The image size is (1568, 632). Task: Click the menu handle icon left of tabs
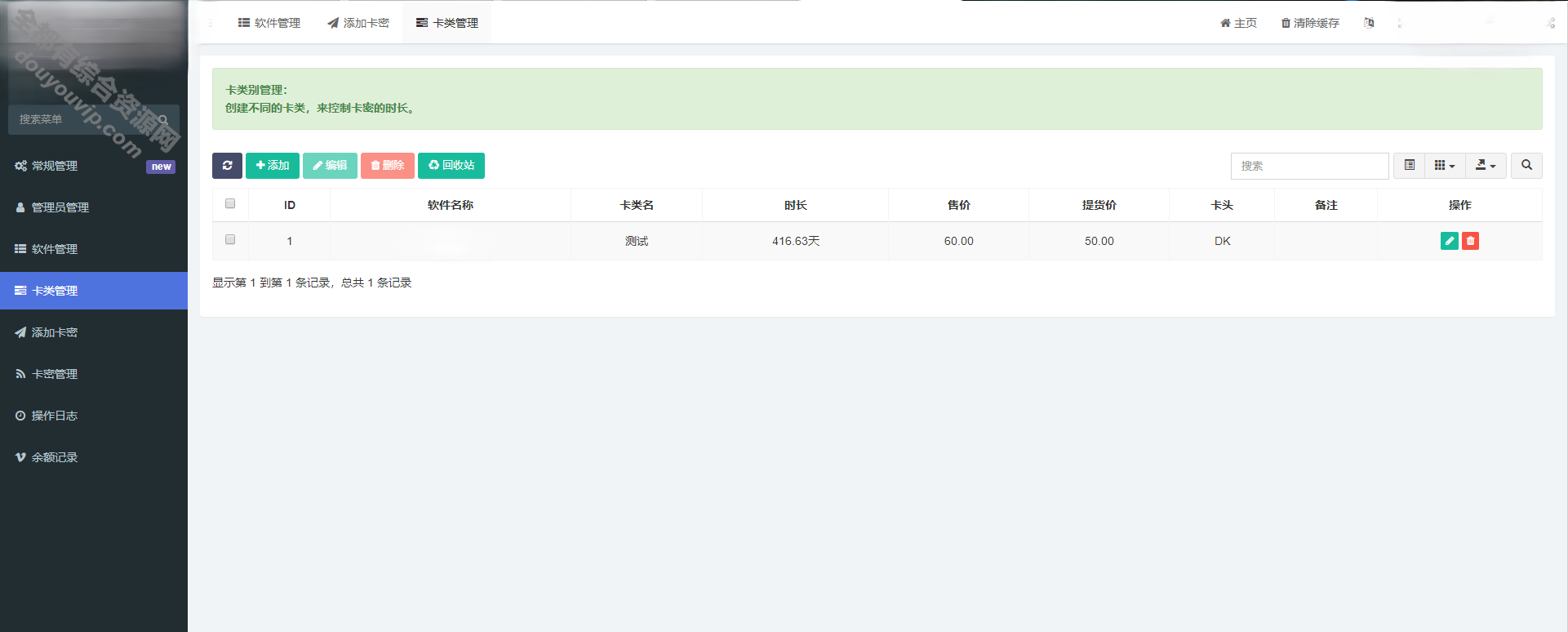click(211, 23)
